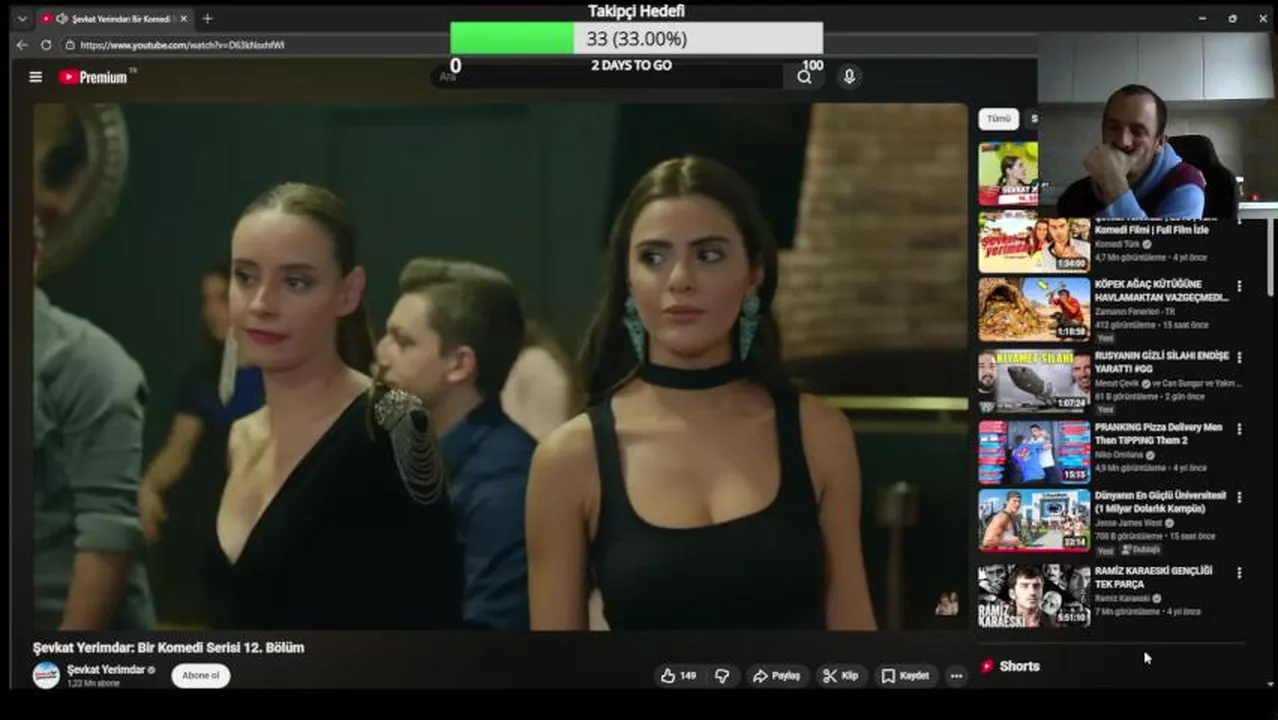Open the tab search dropdown chevron

(22, 19)
